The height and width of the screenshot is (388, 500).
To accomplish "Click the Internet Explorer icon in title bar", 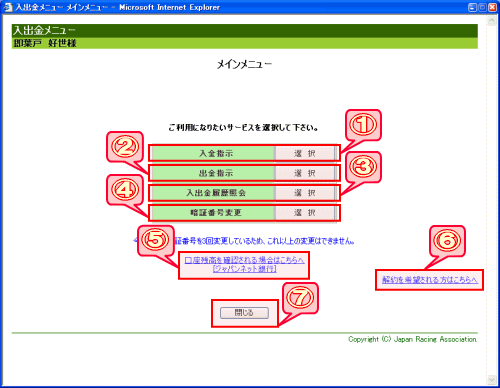I will point(7,7).
